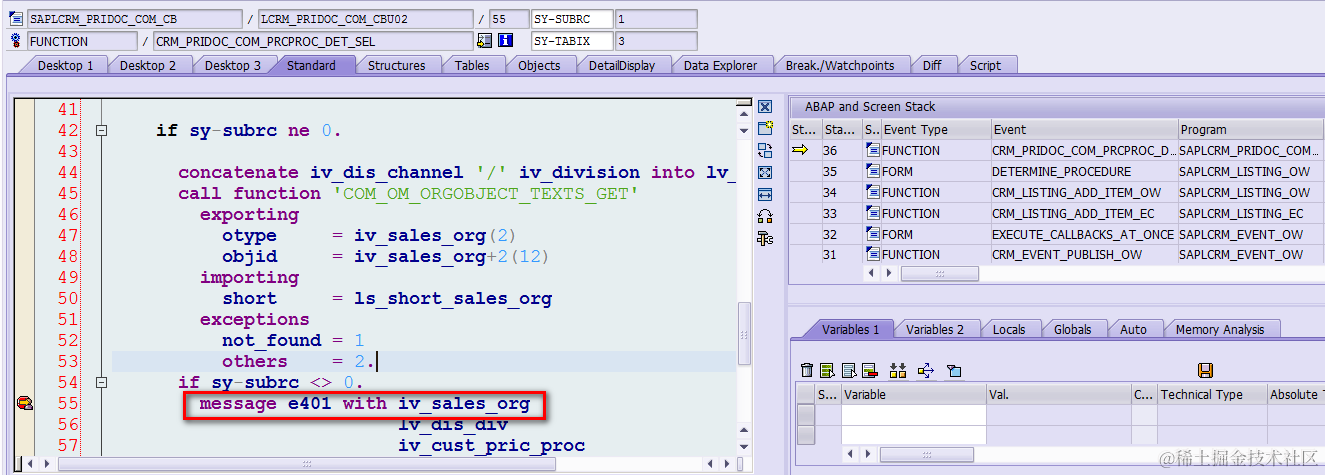Collapse the block at line 42

tap(101, 130)
